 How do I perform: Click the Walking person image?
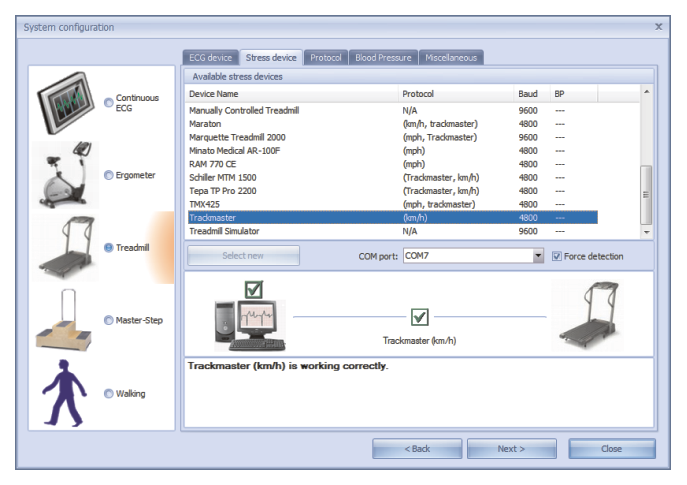64,393
